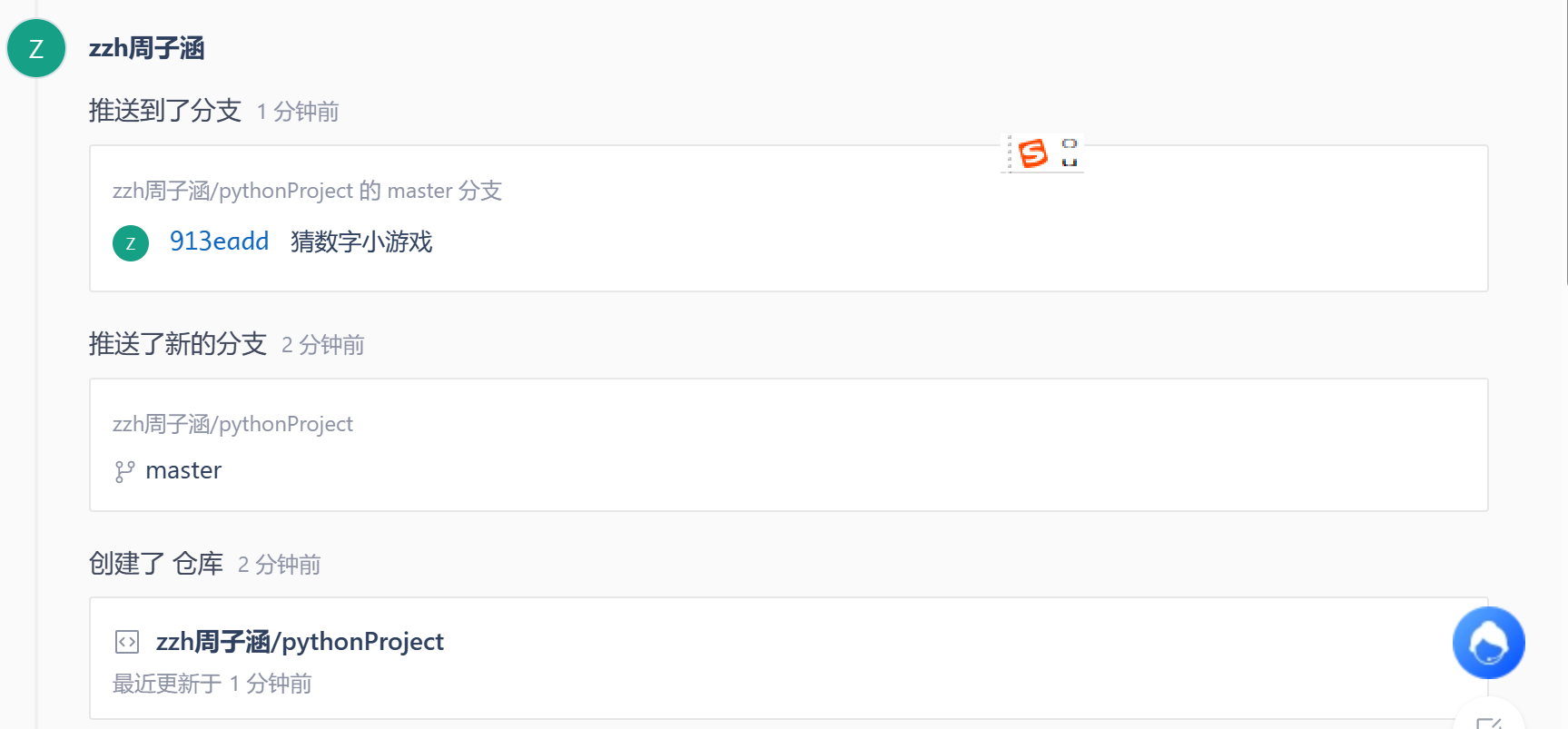Click the orange Sogou input method logo
This screenshot has width=1568, height=729.
(x=1032, y=153)
